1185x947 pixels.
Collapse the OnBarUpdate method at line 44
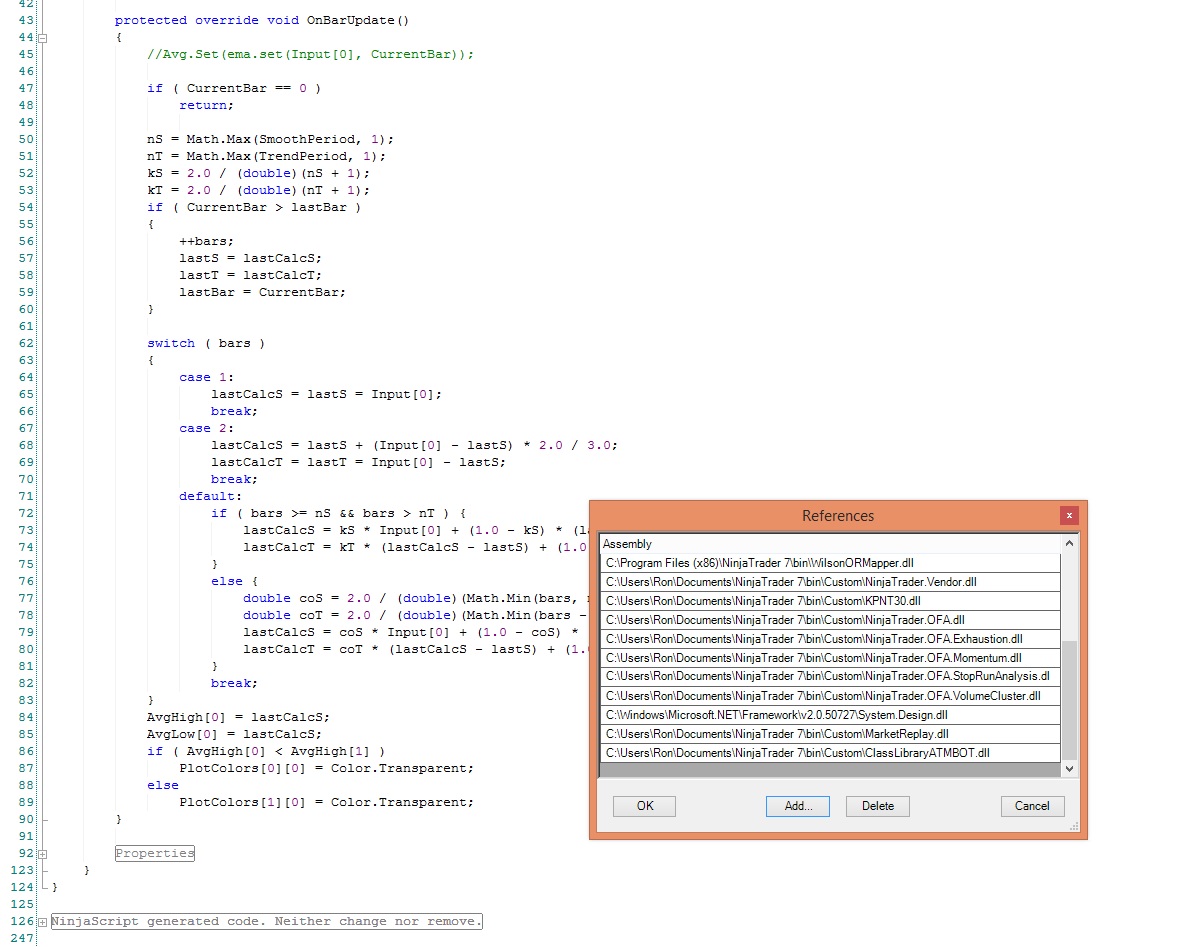click(43, 38)
